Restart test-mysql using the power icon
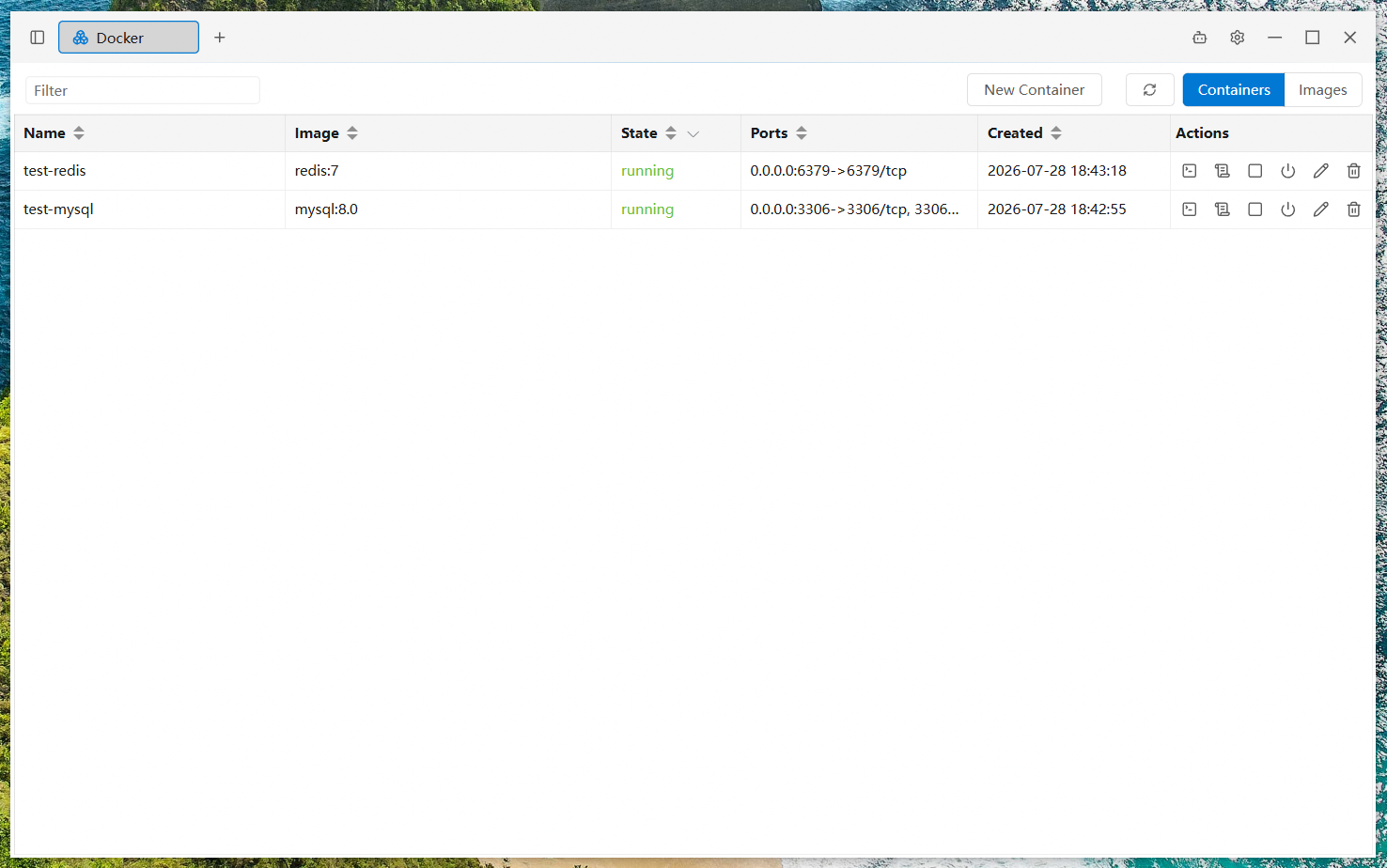Screen dimensions: 1387x868 (1287, 209)
